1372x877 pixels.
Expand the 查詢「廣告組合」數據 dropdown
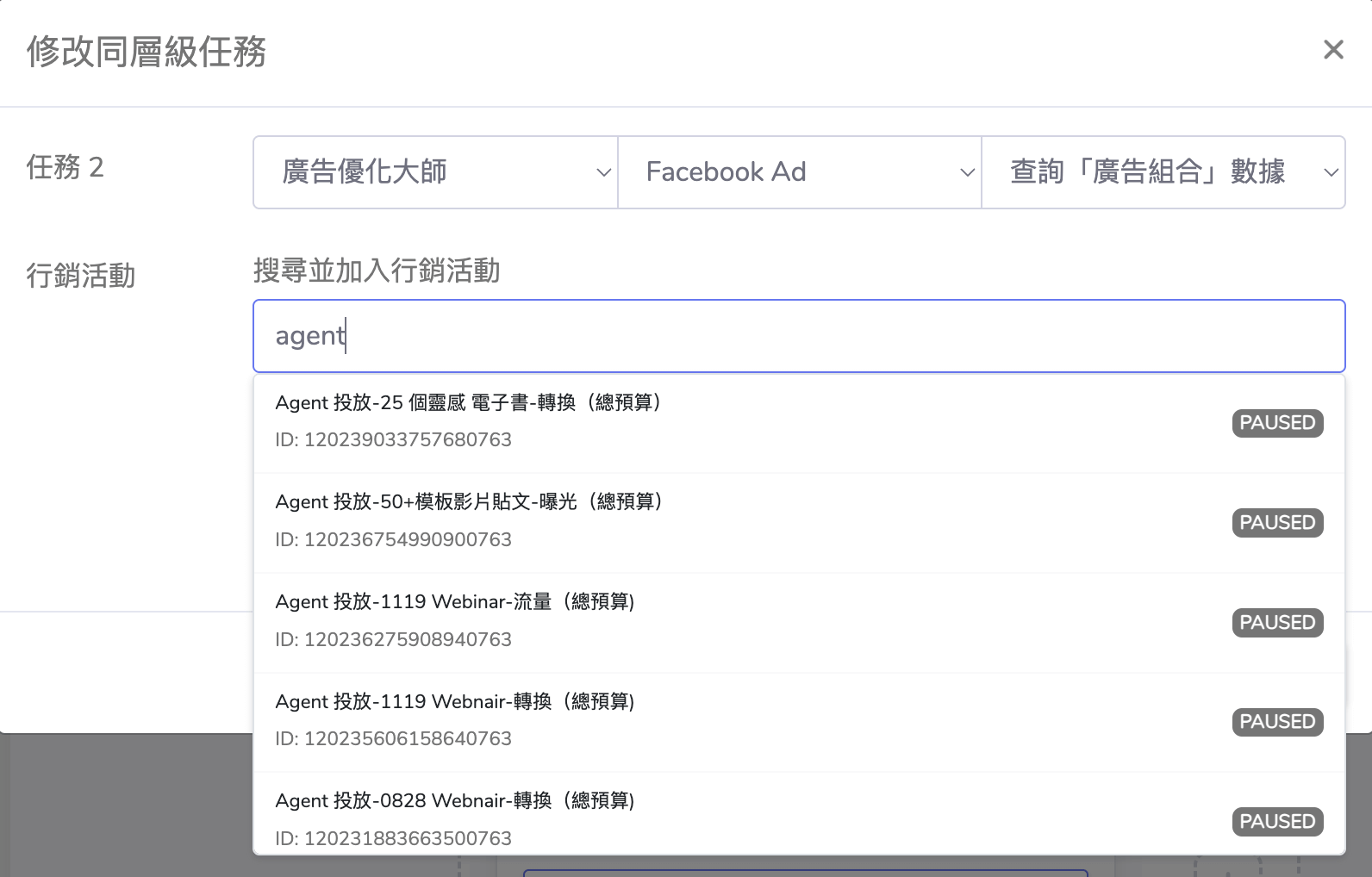point(1162,172)
